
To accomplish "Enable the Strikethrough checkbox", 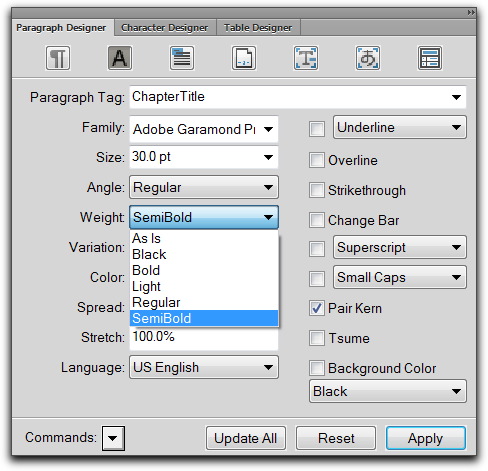I will coord(316,190).
